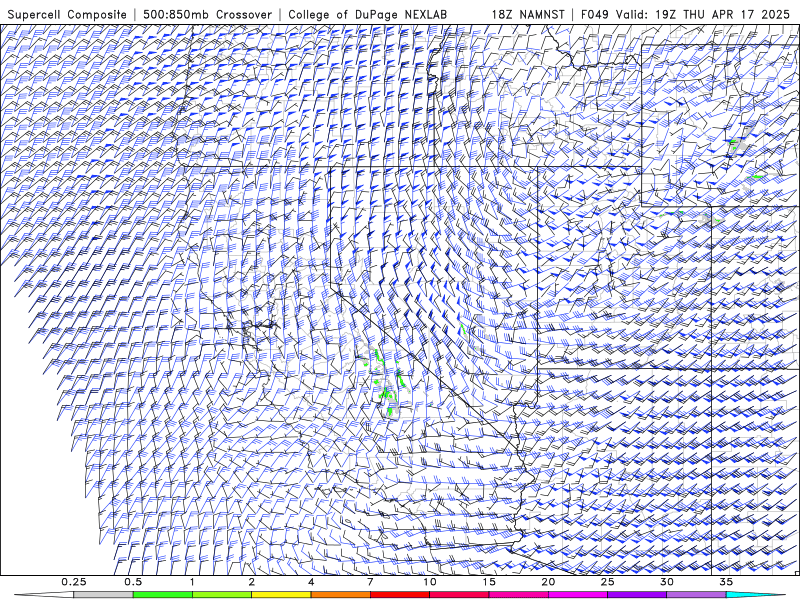Select the gray 0.25–0.5 color bar segment
The image size is (800, 600).
(104, 595)
